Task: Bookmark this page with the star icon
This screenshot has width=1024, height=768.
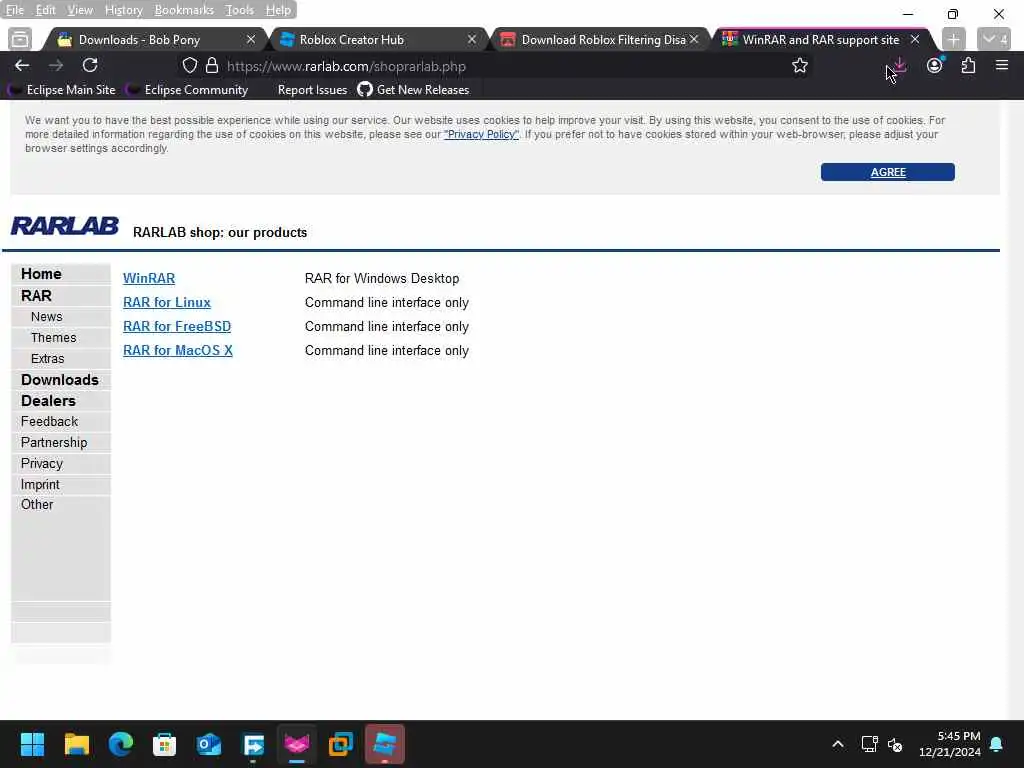Action: pos(799,65)
